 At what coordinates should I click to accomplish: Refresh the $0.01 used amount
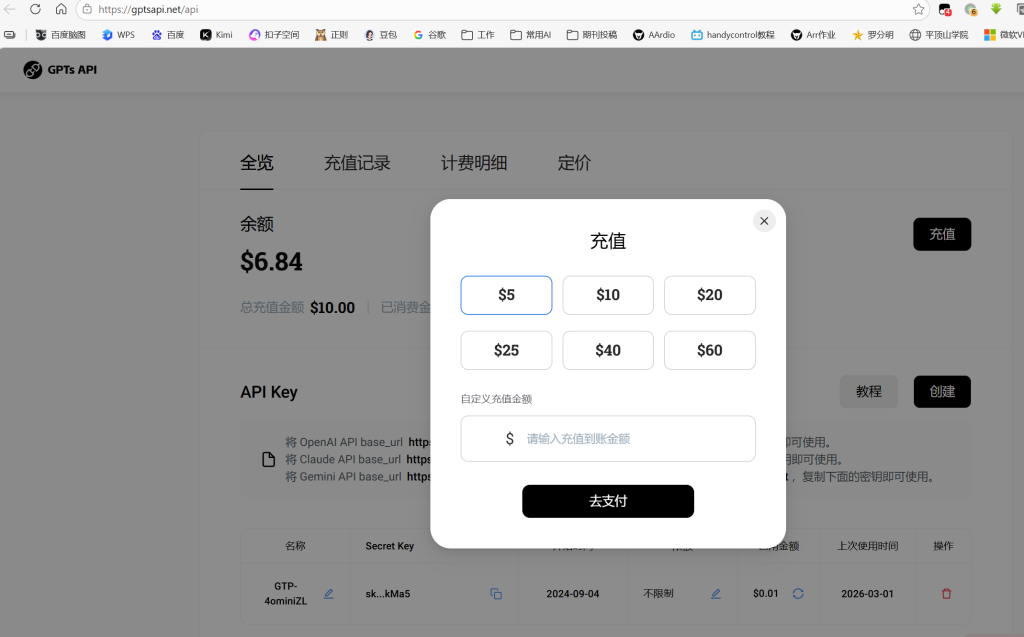pos(797,593)
